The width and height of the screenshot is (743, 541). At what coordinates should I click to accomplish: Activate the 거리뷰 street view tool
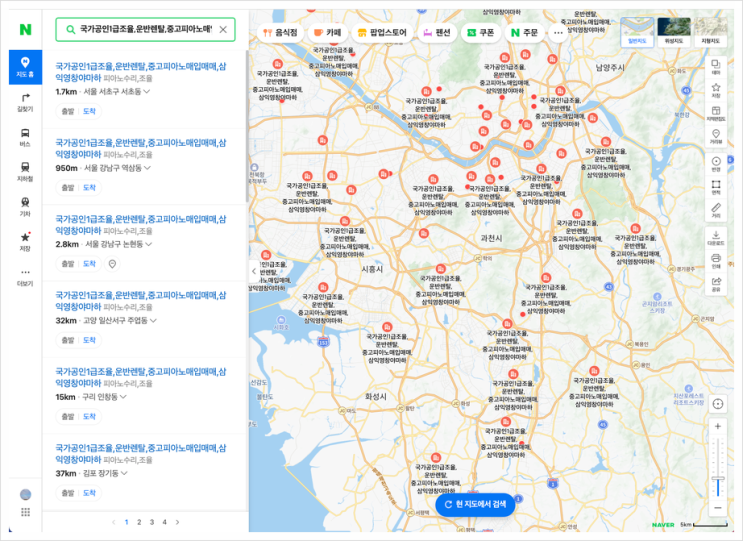coord(716,136)
